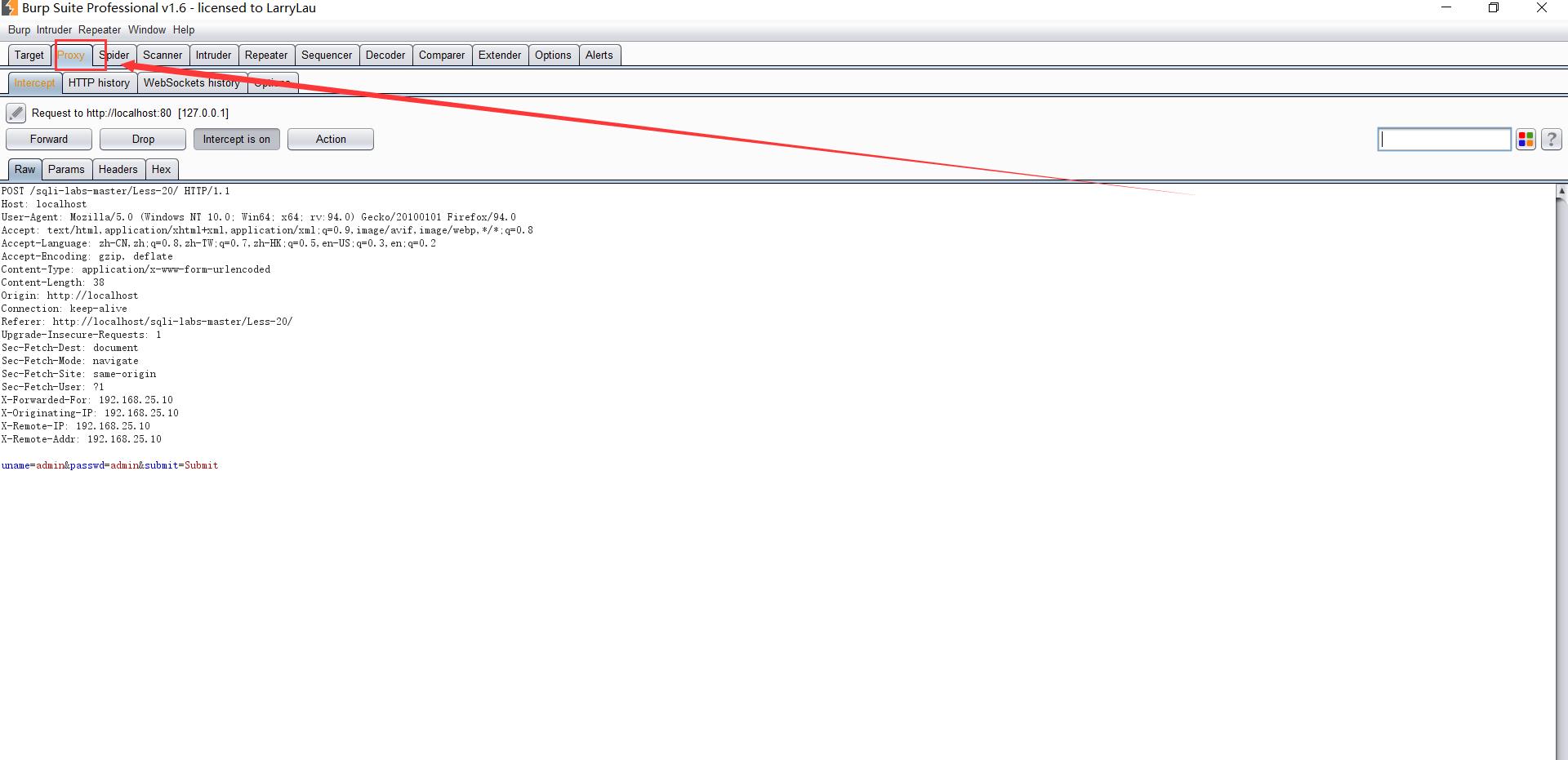Screen dimensions: 1568x760
Task: Switch to the Sequencer tab
Action: pyautogui.click(x=327, y=56)
